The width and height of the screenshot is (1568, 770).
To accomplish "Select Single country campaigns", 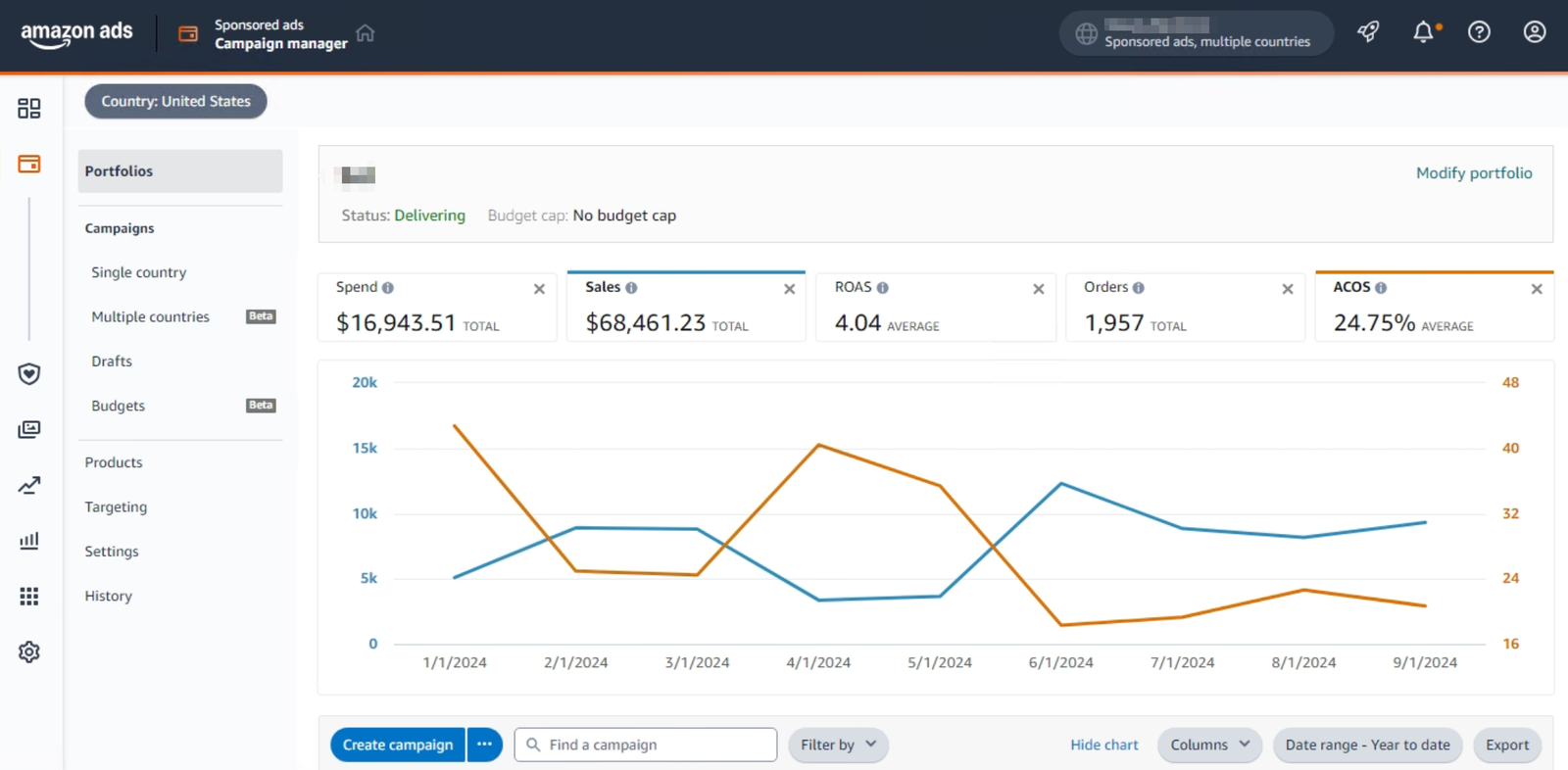I will 138,272.
